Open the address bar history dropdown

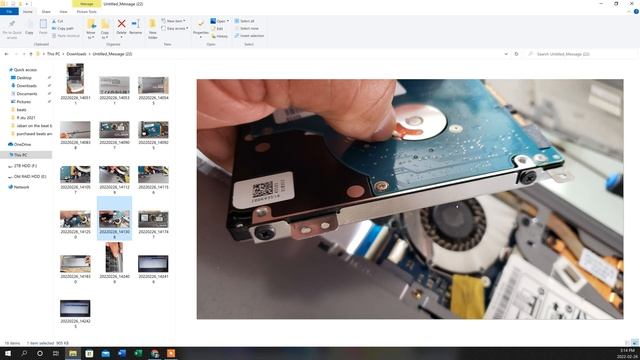click(x=506, y=54)
